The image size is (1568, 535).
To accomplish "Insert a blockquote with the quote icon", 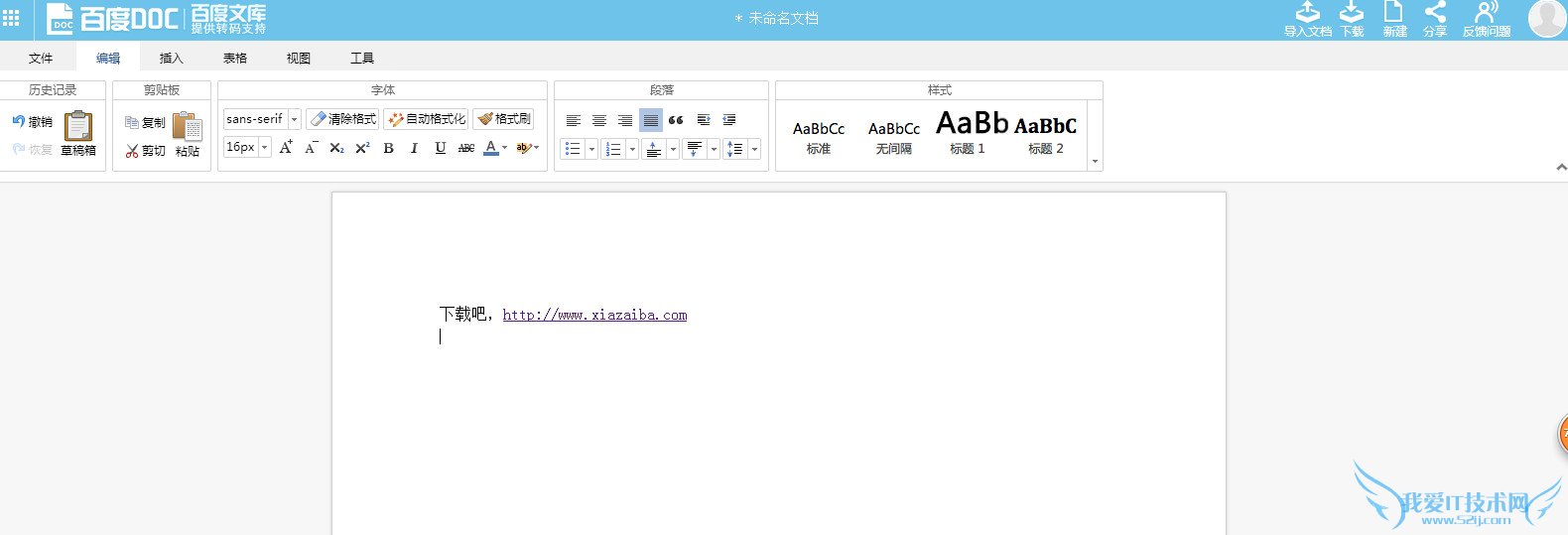I will pyautogui.click(x=676, y=120).
